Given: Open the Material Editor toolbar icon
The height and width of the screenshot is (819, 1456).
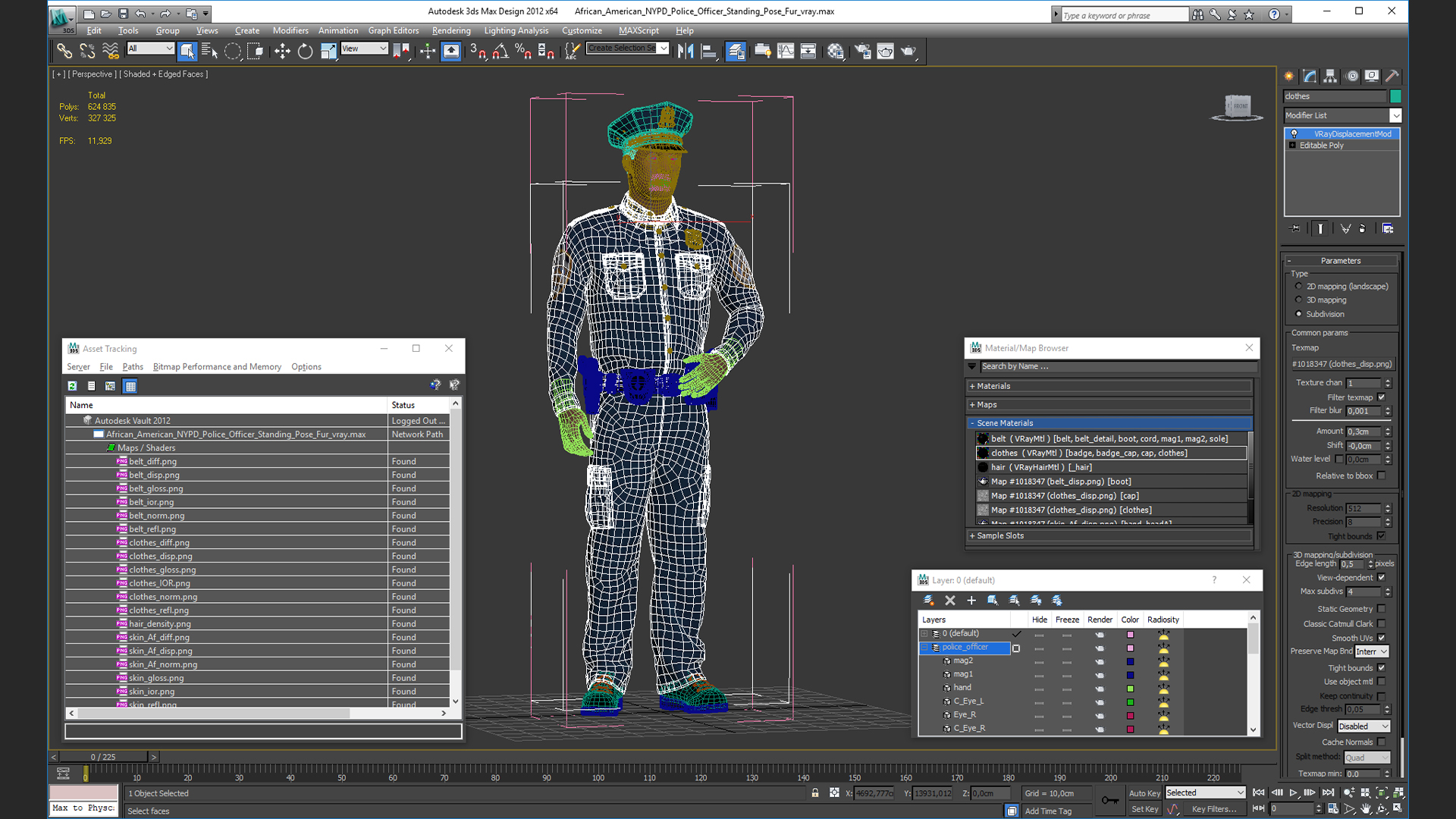Looking at the screenshot, I should pyautogui.click(x=836, y=51).
